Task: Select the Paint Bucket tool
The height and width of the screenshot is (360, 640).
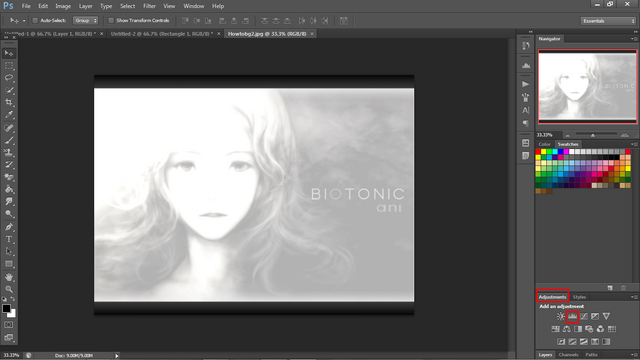Action: tap(9, 189)
